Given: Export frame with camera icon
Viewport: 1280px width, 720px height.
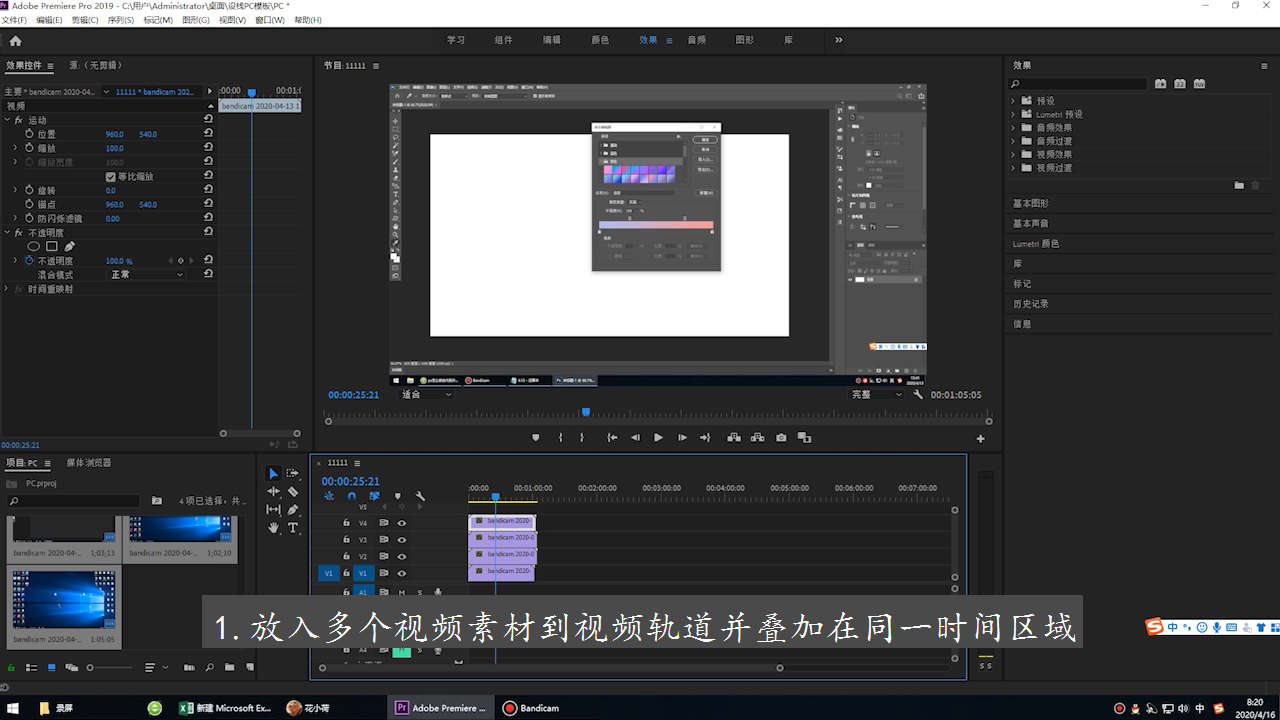Looking at the screenshot, I should [x=781, y=437].
